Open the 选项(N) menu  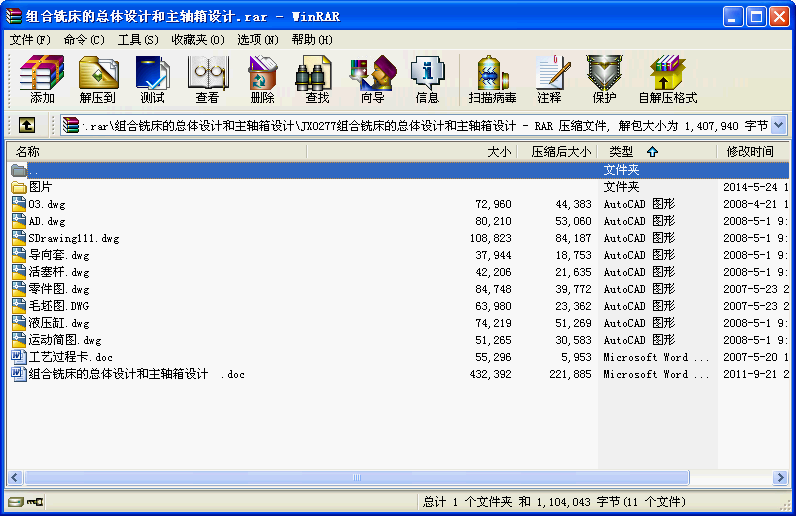[258, 40]
